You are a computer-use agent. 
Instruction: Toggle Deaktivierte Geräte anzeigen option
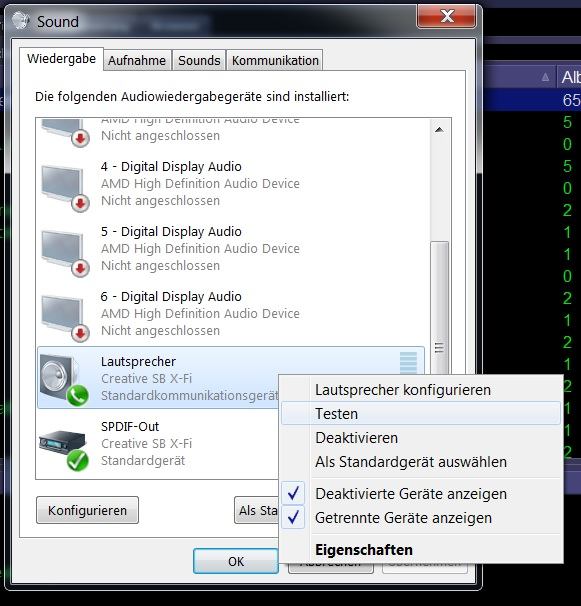(421, 494)
